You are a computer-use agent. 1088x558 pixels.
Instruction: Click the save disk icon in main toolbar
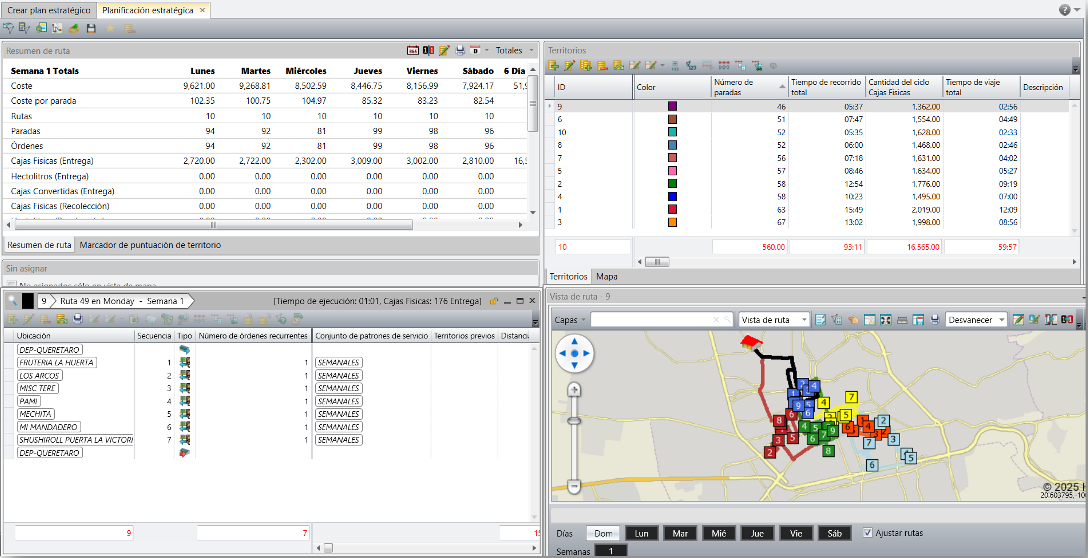pos(91,28)
